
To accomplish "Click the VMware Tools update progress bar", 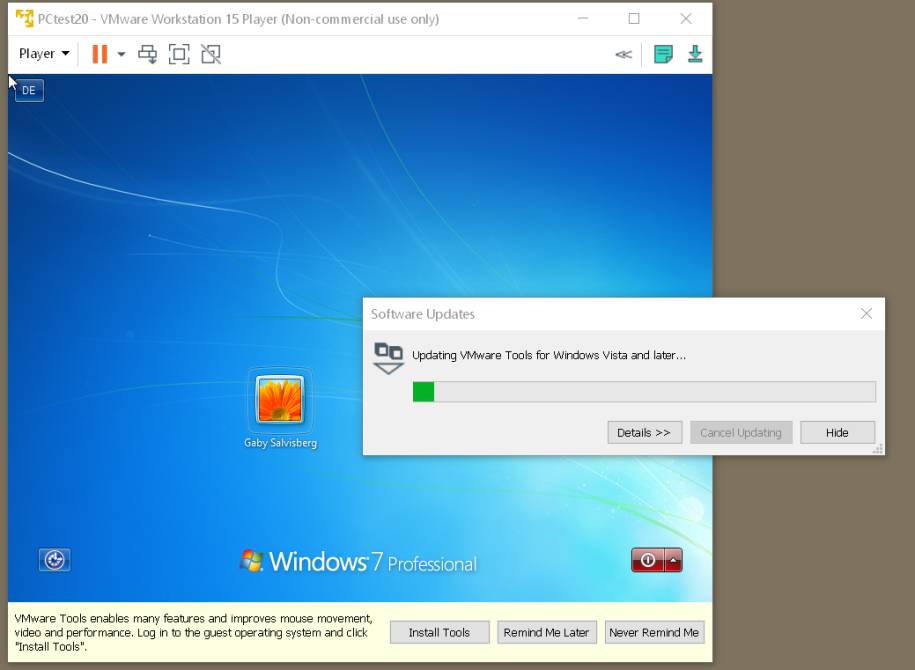I will click(x=644, y=392).
